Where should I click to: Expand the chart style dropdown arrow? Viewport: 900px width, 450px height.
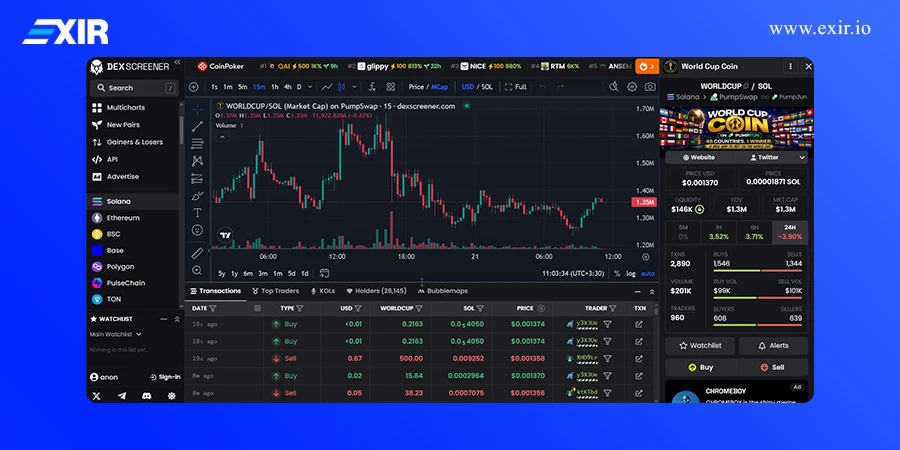click(354, 87)
